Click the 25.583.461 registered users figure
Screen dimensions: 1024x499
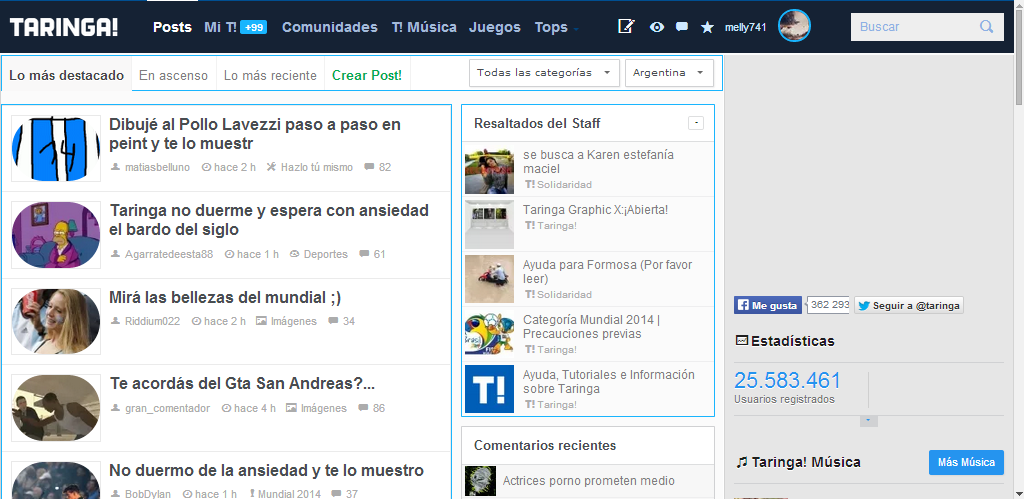pos(788,380)
